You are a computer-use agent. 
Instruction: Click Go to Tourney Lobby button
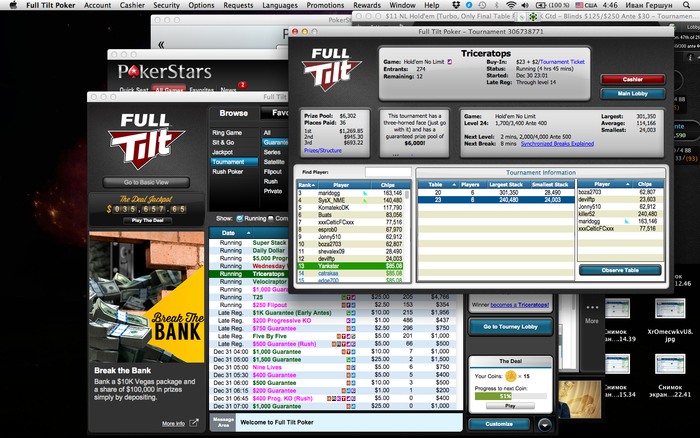coord(510,327)
